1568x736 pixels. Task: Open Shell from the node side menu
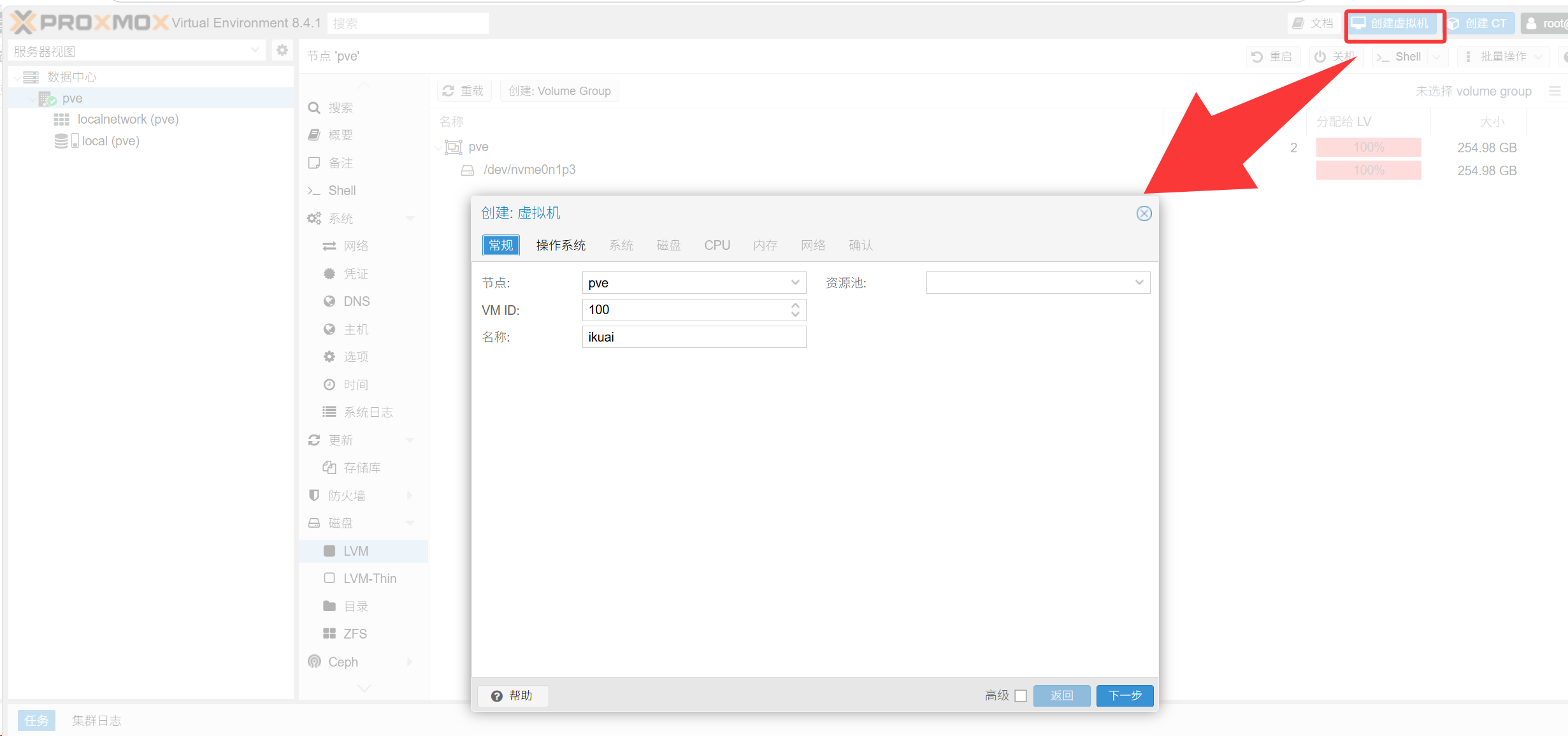[x=342, y=191]
